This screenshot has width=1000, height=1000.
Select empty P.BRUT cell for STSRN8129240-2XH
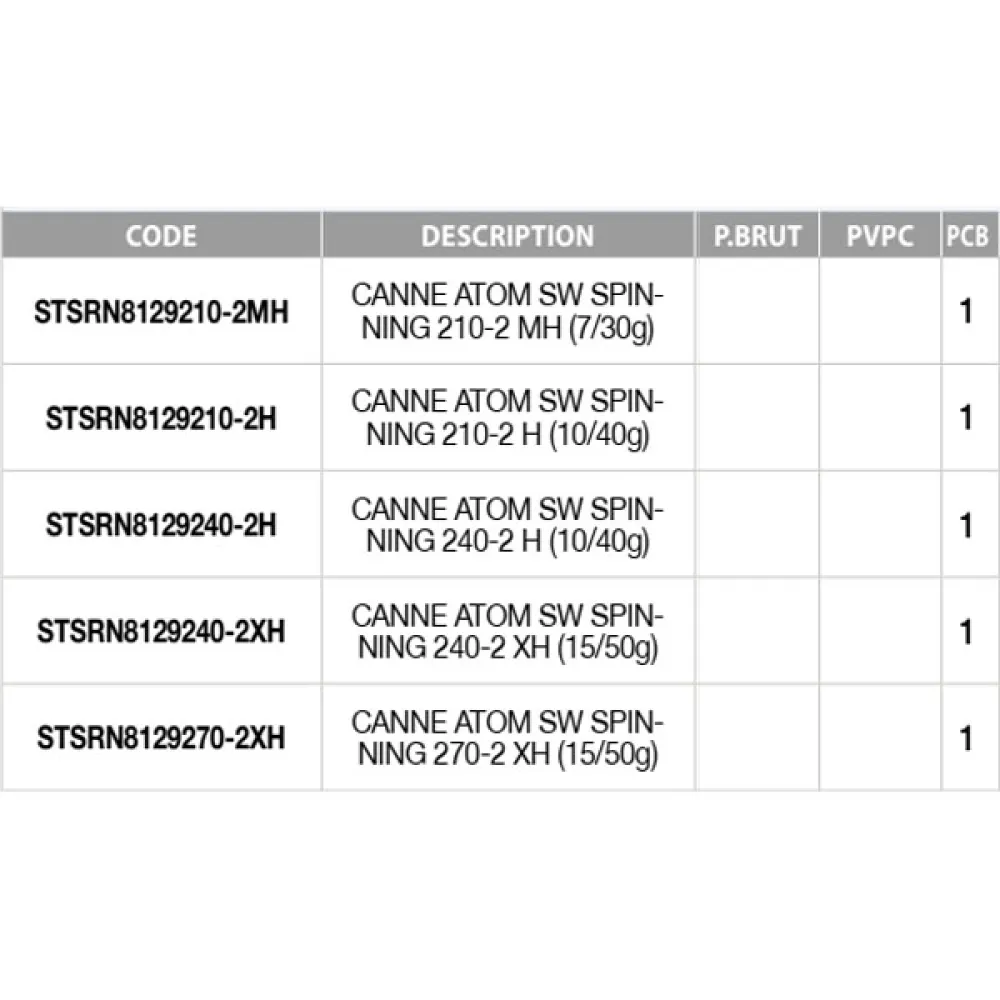click(757, 632)
